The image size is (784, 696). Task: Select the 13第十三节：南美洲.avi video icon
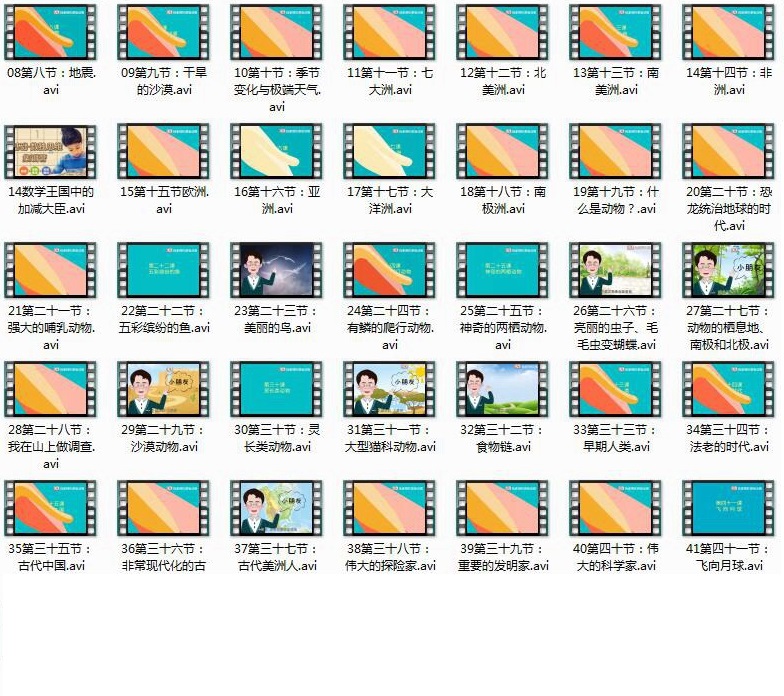coord(616,33)
